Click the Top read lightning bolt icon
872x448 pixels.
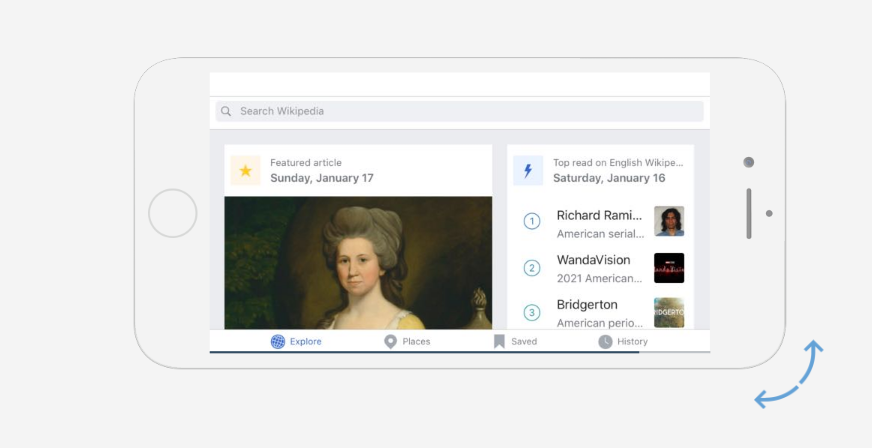click(528, 171)
